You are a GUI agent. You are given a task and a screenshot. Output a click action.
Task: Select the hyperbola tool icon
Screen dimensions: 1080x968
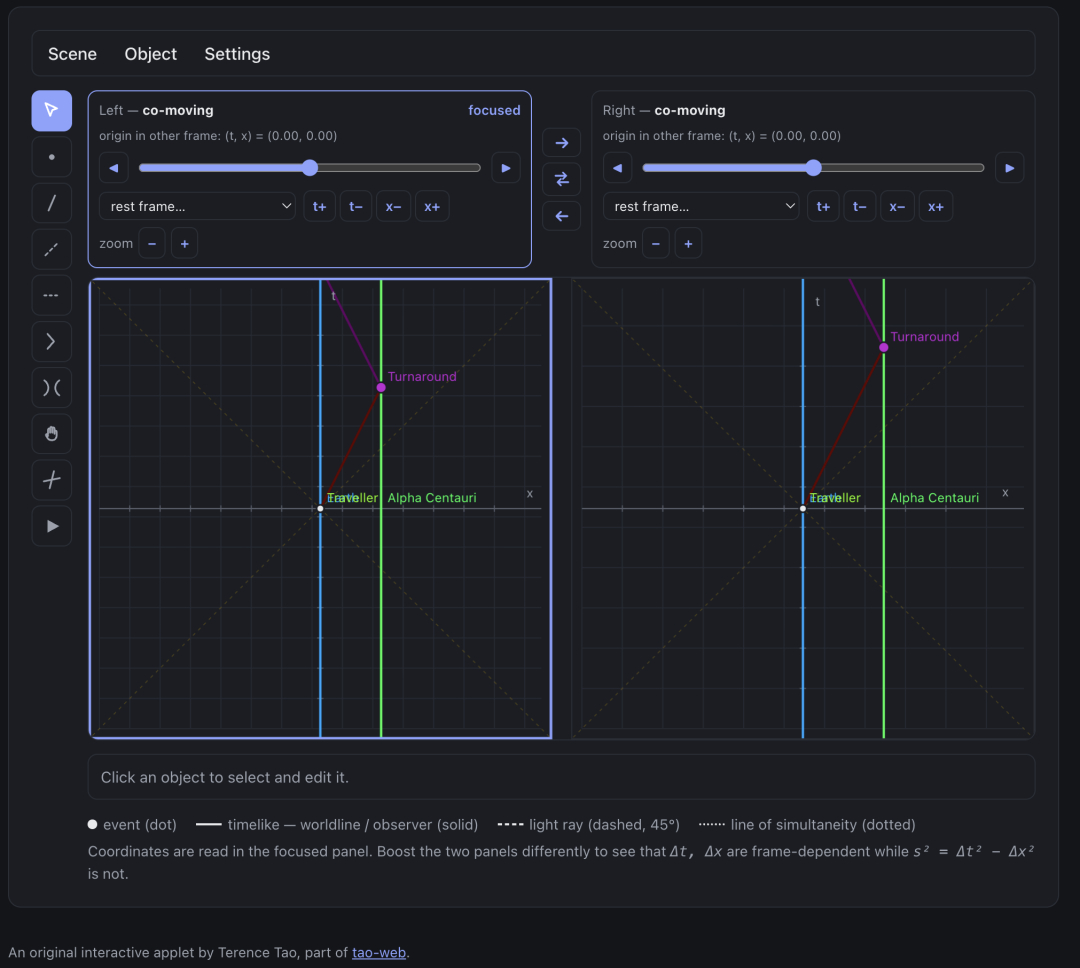[52, 388]
